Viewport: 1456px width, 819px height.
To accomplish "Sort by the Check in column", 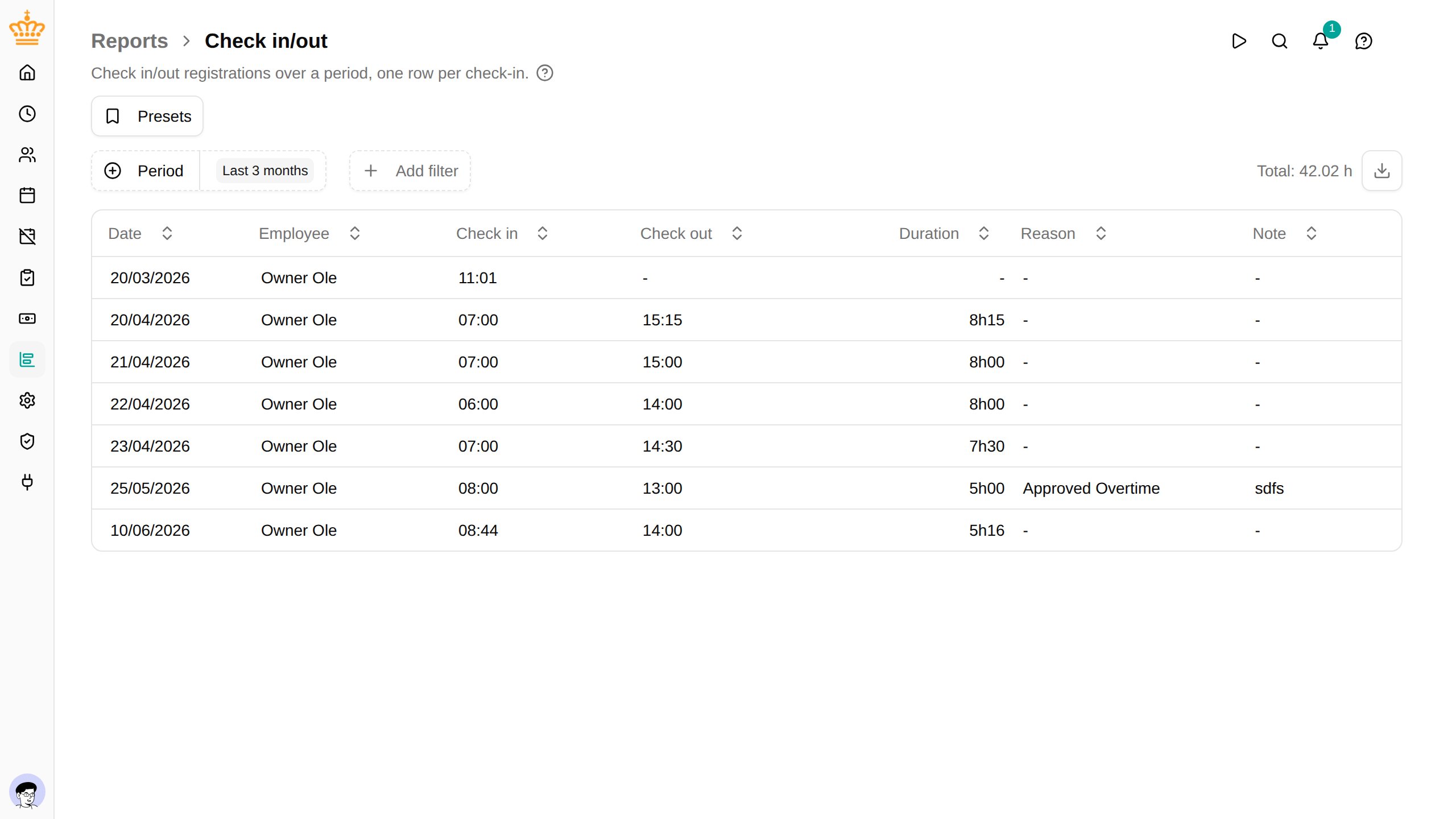I will (502, 233).
